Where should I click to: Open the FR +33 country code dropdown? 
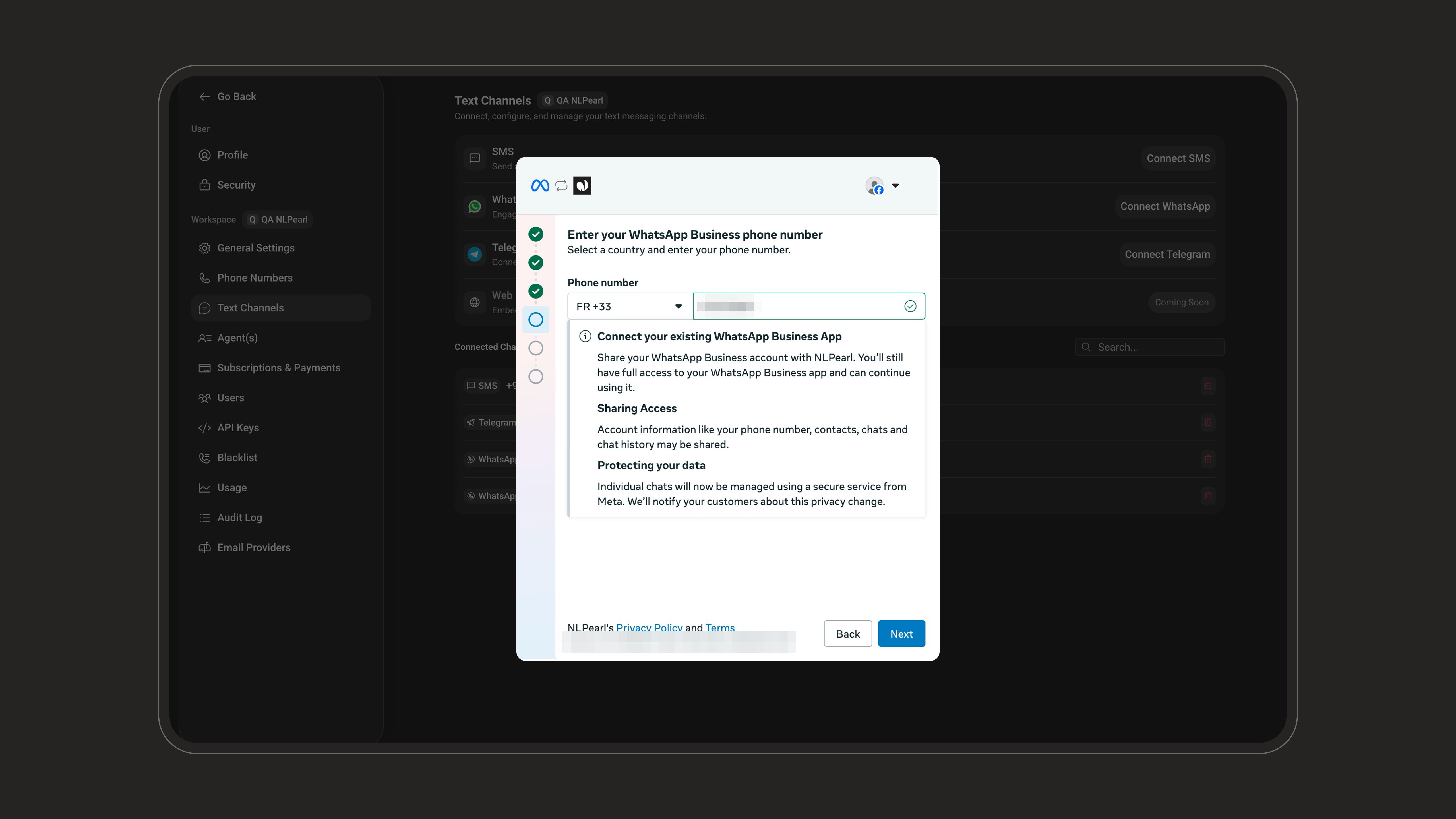point(630,306)
